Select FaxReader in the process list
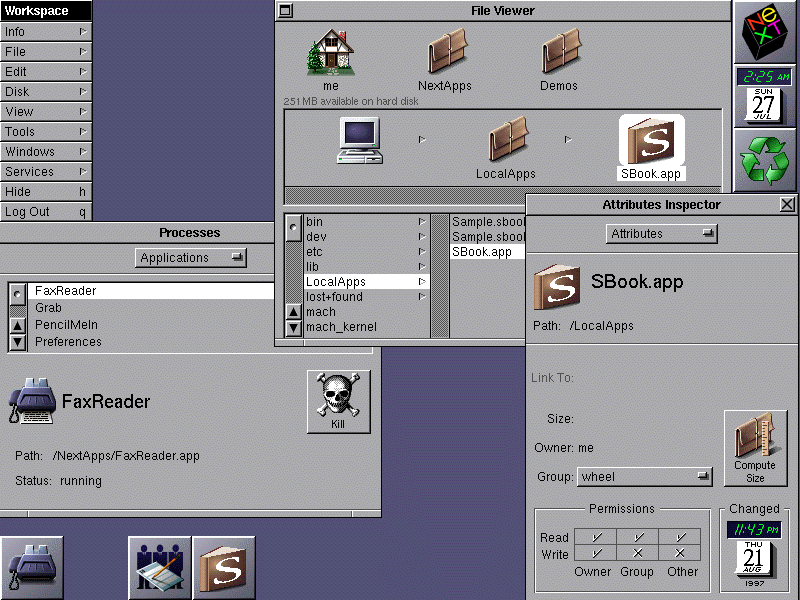 pos(151,291)
